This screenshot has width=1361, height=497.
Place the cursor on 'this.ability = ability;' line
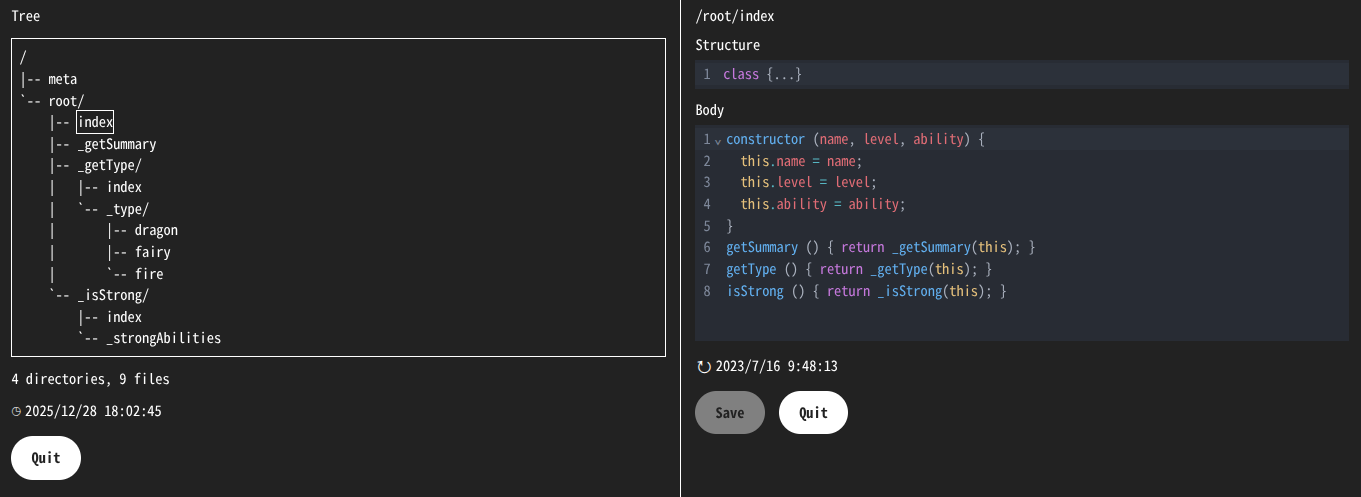coord(823,204)
